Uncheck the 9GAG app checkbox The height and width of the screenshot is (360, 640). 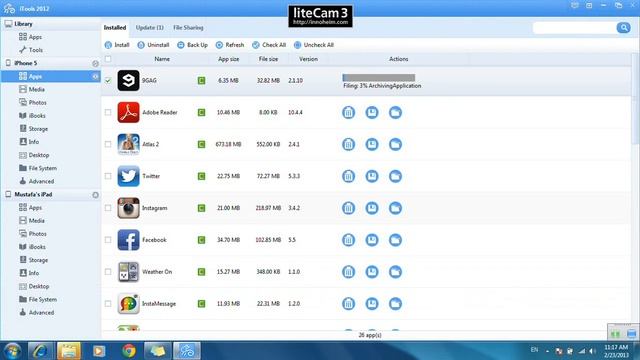108,80
